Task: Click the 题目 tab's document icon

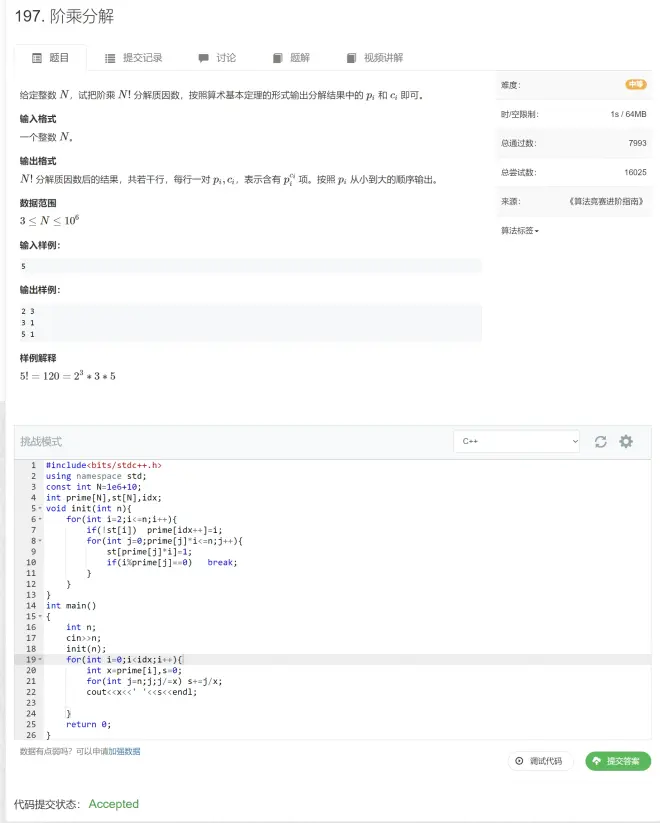Action: 37,58
